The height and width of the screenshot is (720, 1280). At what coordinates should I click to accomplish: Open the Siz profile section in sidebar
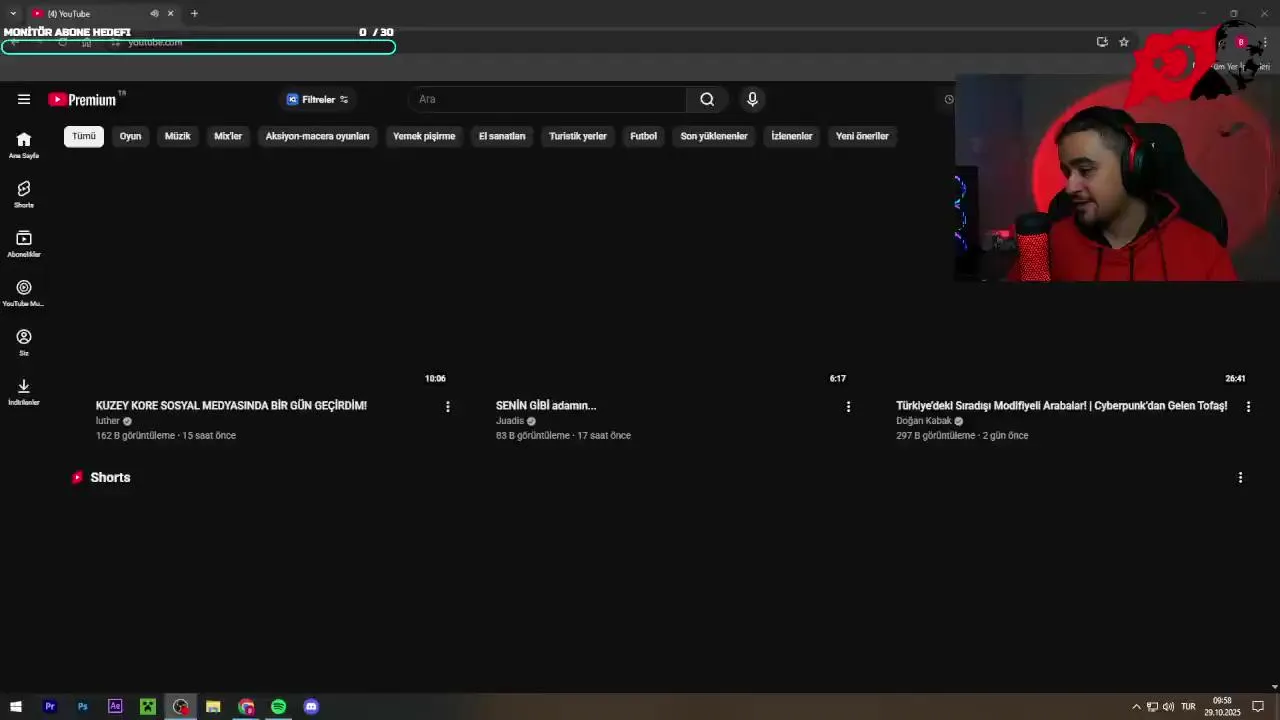click(x=24, y=342)
